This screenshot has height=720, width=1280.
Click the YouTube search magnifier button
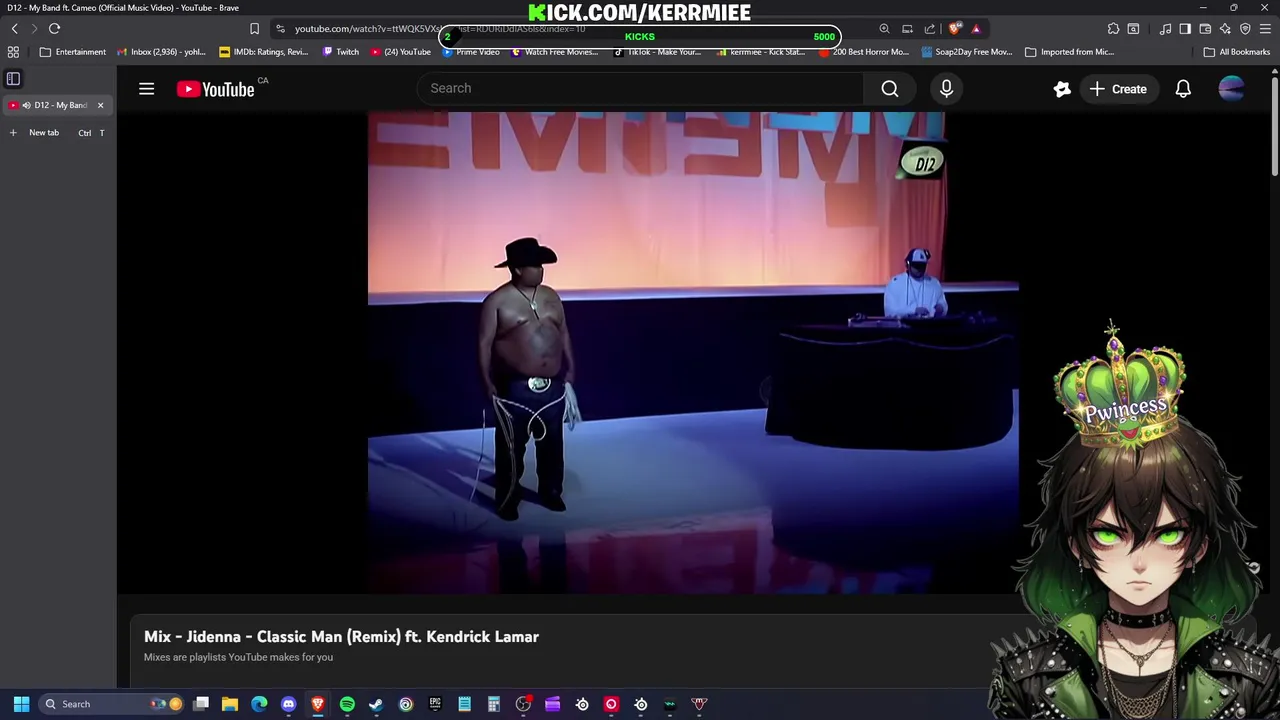[890, 89]
